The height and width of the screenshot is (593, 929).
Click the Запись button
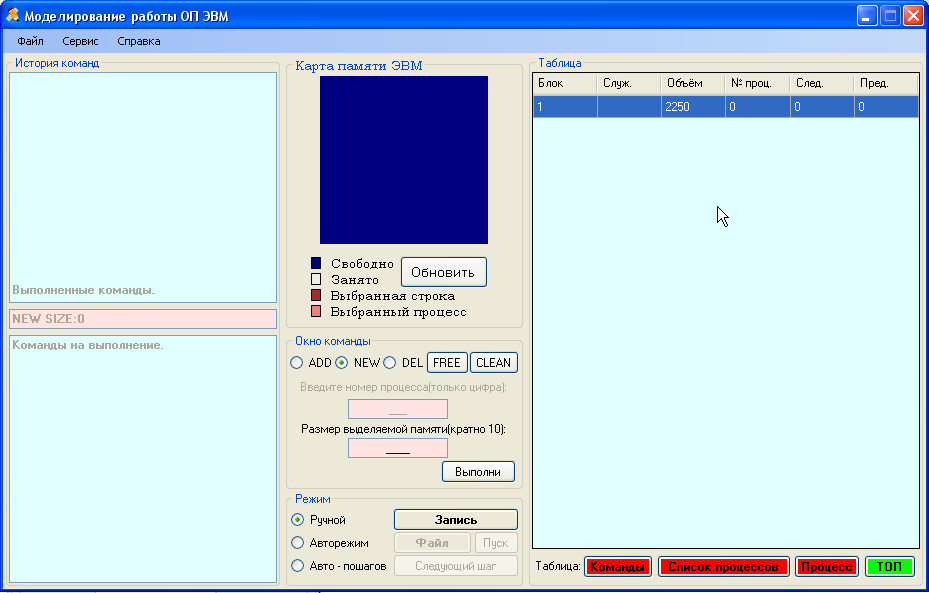456,520
